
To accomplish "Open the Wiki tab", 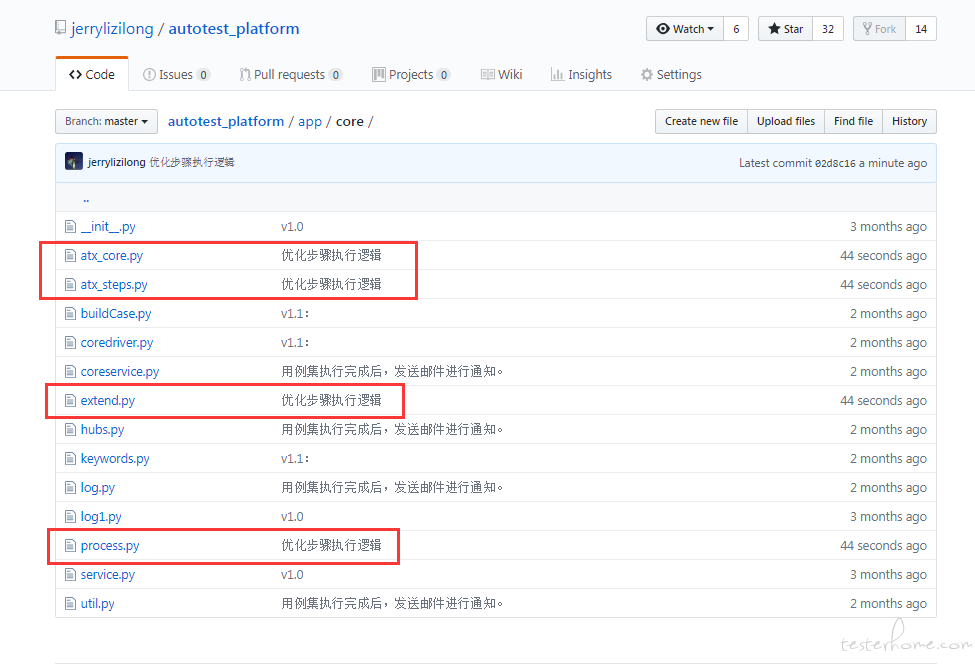I will (x=501, y=75).
